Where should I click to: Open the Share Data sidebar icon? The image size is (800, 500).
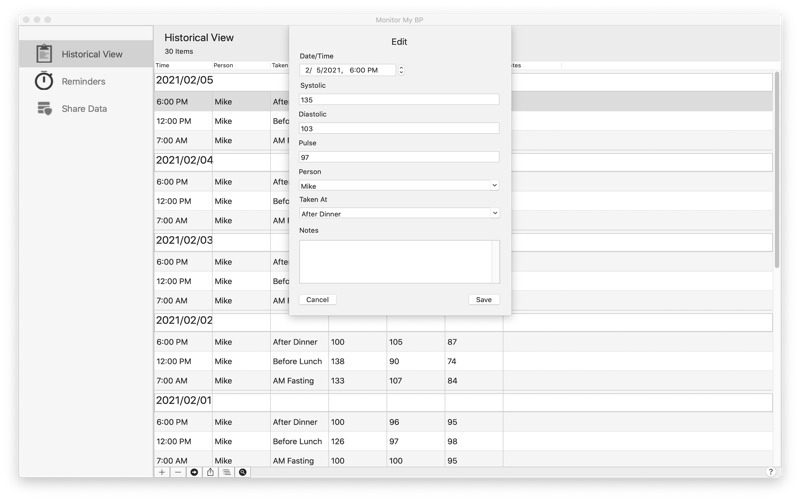[44, 109]
